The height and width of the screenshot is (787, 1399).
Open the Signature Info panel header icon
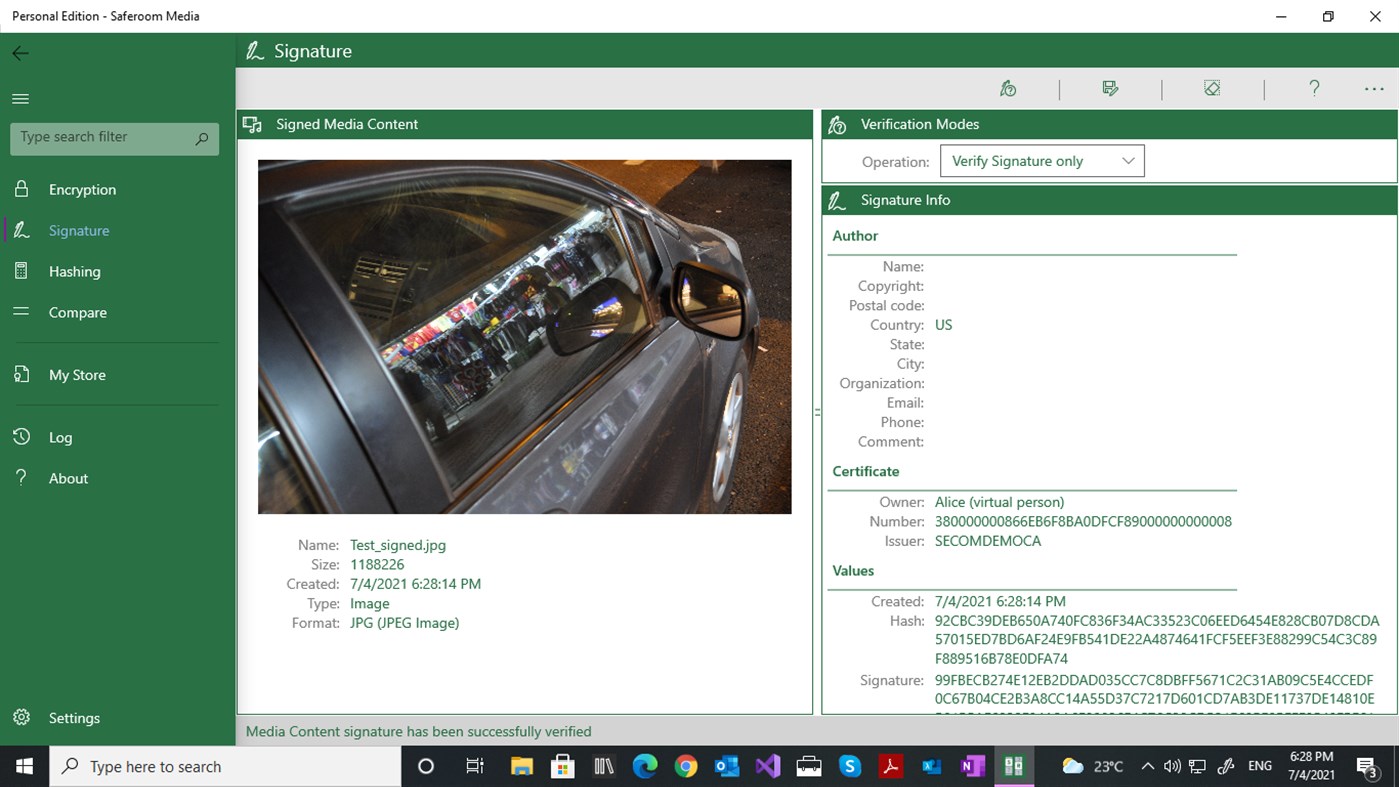point(837,200)
